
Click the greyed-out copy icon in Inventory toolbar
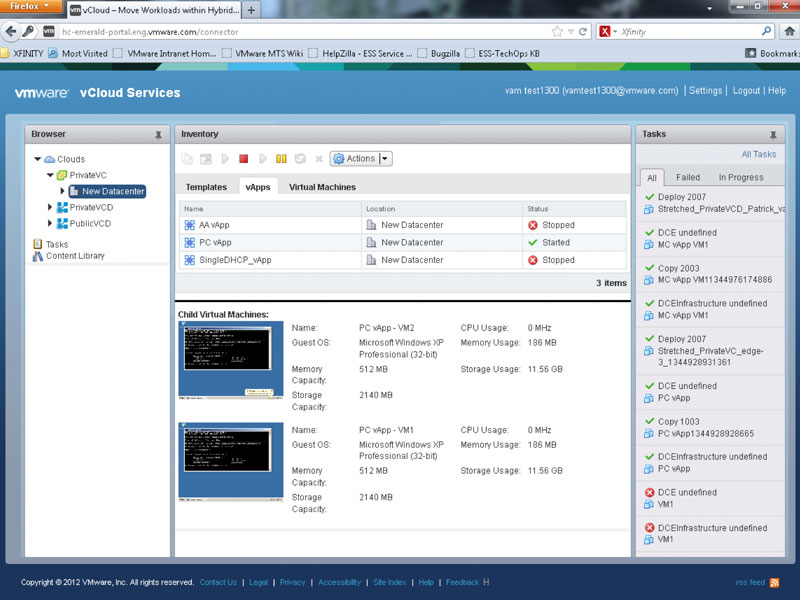[187, 159]
